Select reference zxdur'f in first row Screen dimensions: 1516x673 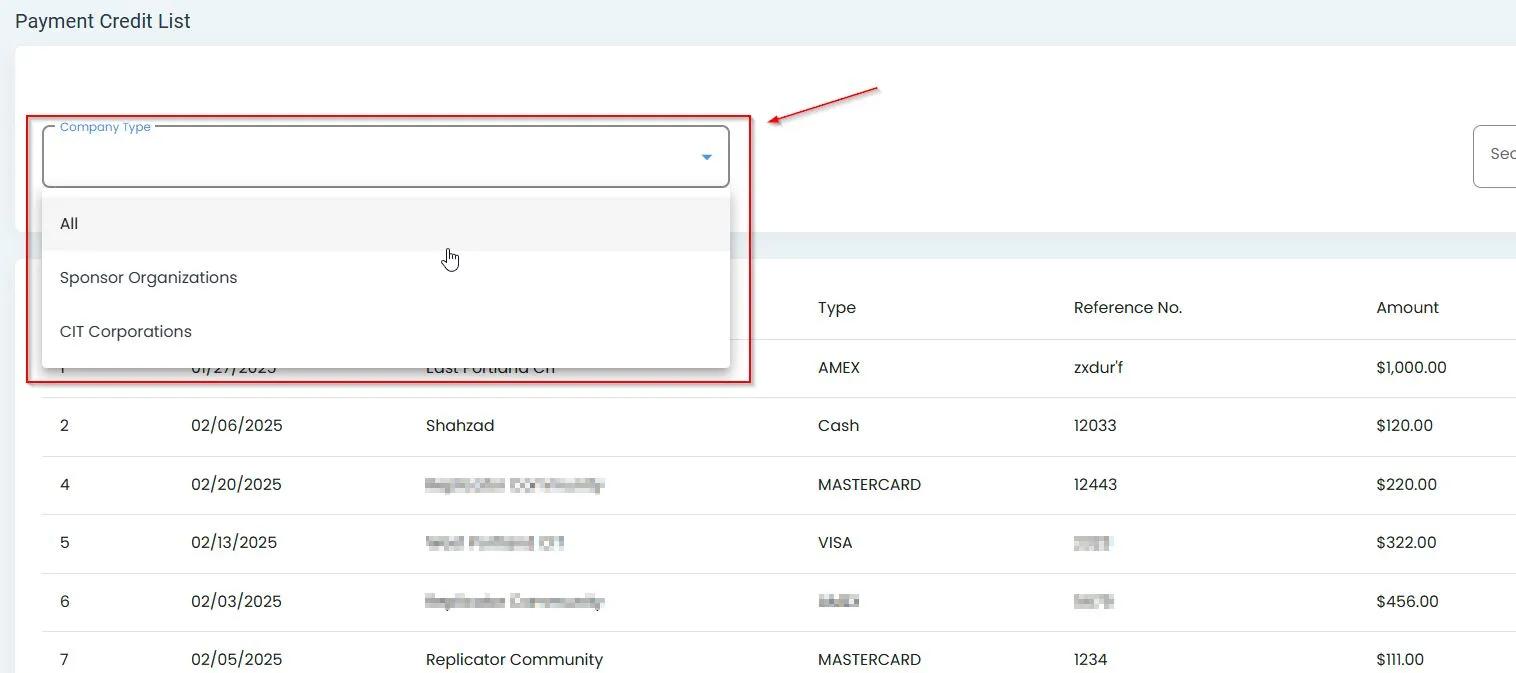tap(1098, 368)
